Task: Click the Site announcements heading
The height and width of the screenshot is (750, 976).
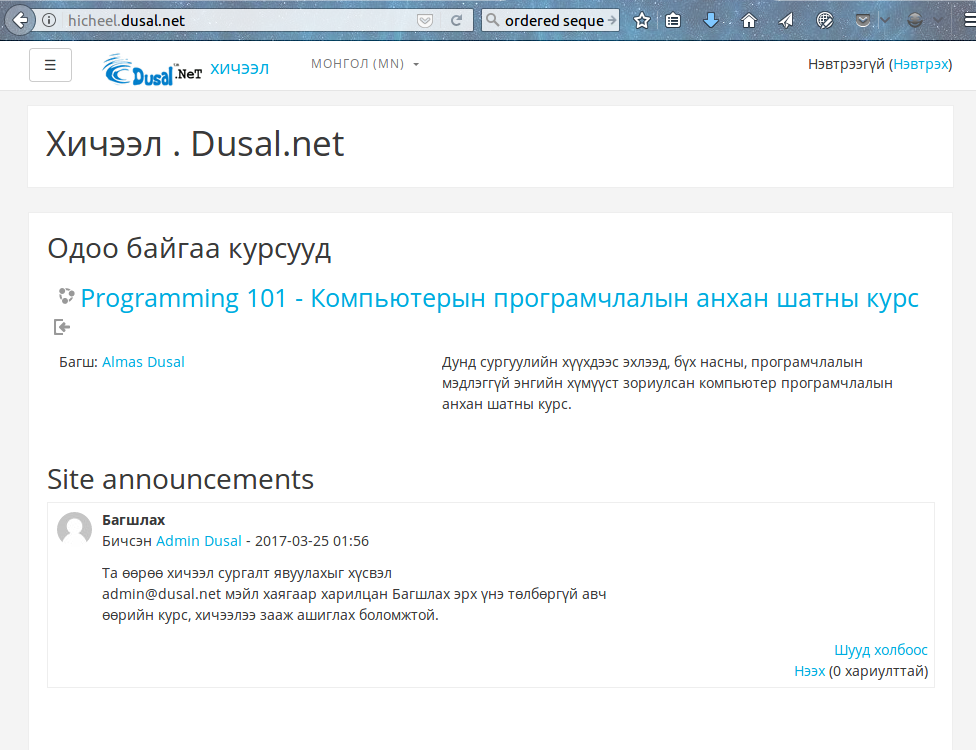Action: (x=181, y=479)
